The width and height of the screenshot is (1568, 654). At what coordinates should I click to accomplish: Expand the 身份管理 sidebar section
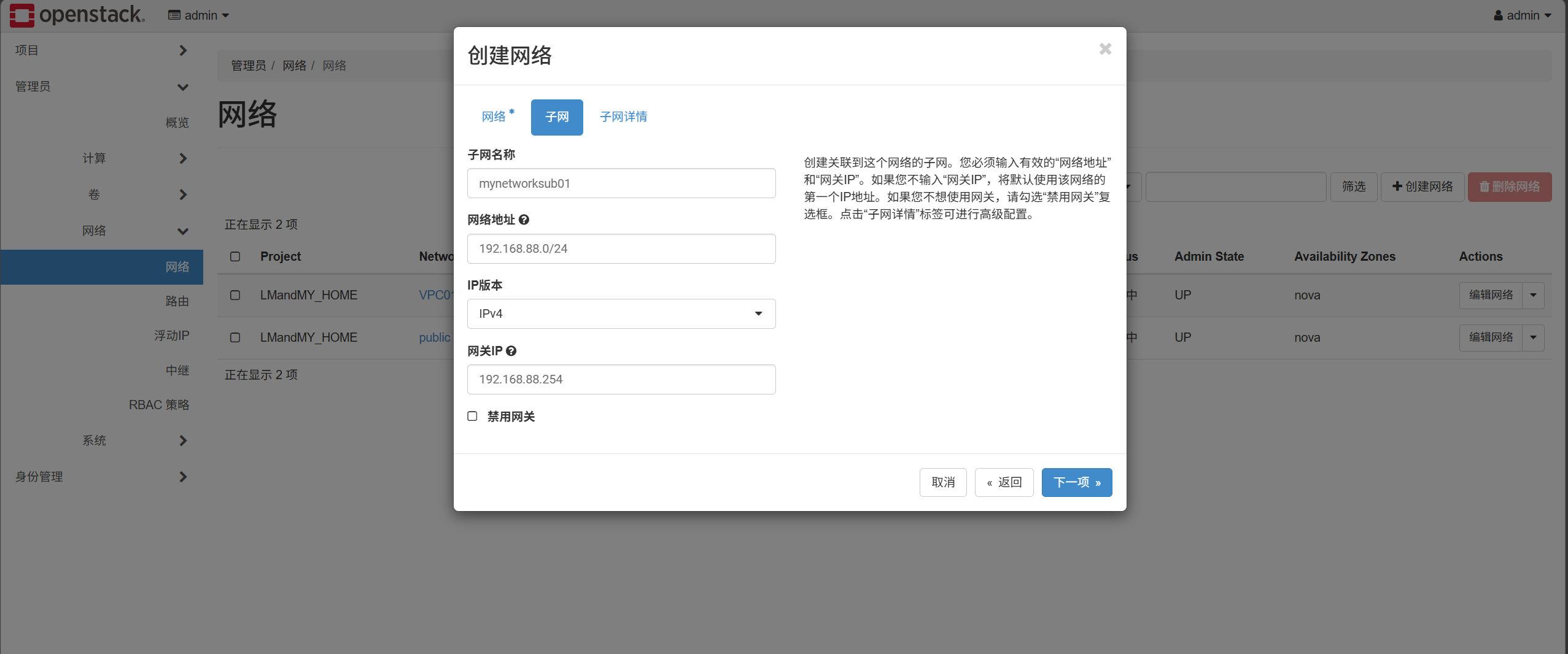click(101, 477)
